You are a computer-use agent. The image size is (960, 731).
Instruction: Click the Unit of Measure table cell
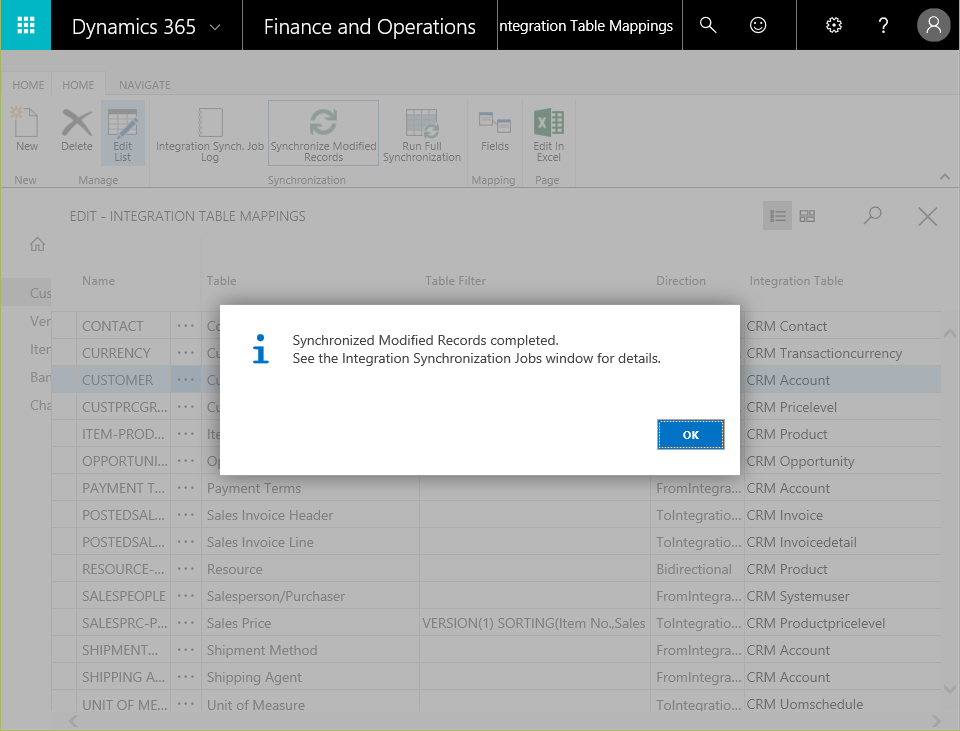(x=310, y=704)
